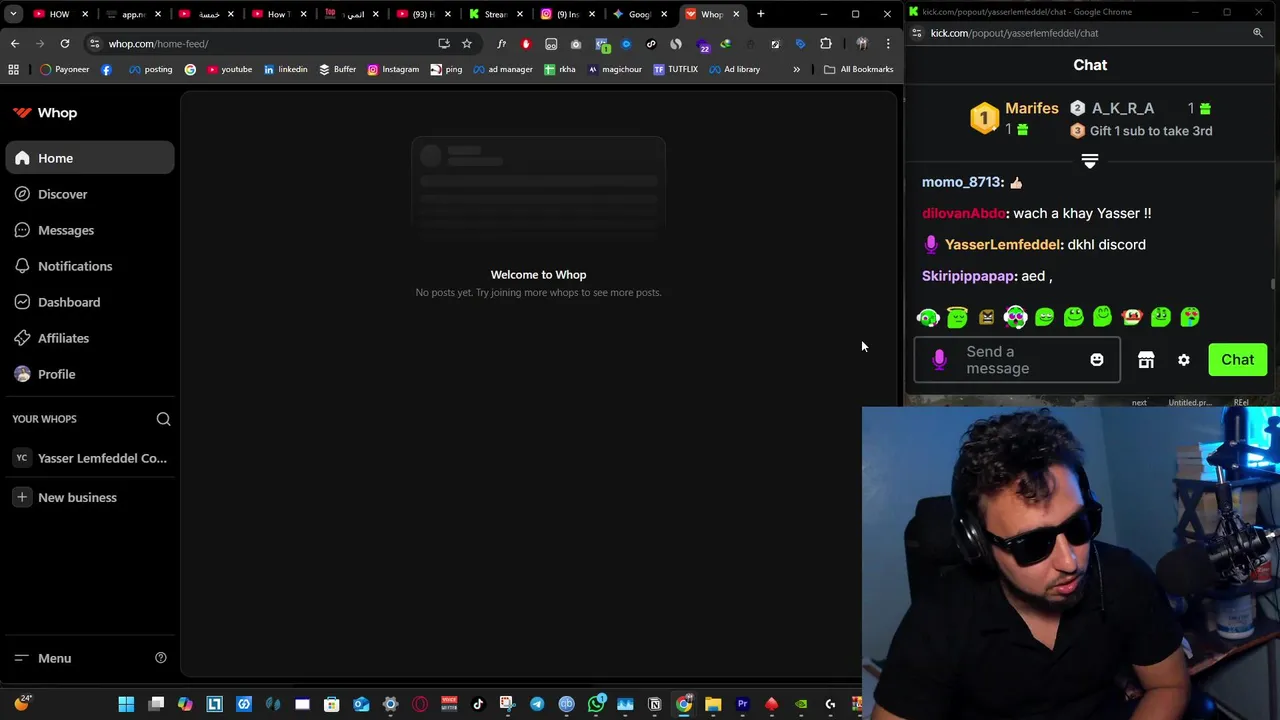
Task: Open Discover in the Whop sidebar
Action: pyautogui.click(x=90, y=194)
